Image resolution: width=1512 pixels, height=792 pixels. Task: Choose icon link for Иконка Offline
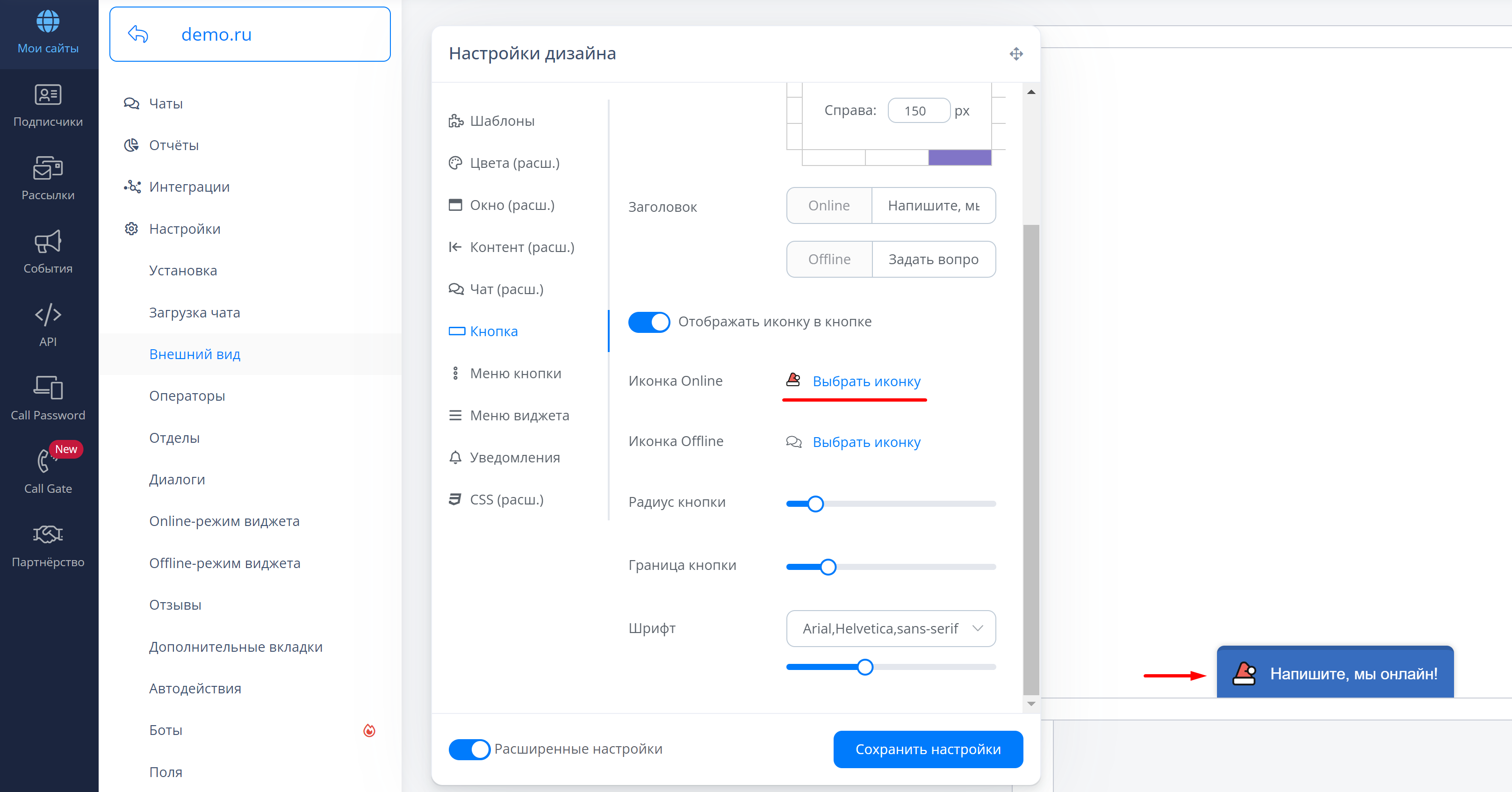pyautogui.click(x=866, y=442)
